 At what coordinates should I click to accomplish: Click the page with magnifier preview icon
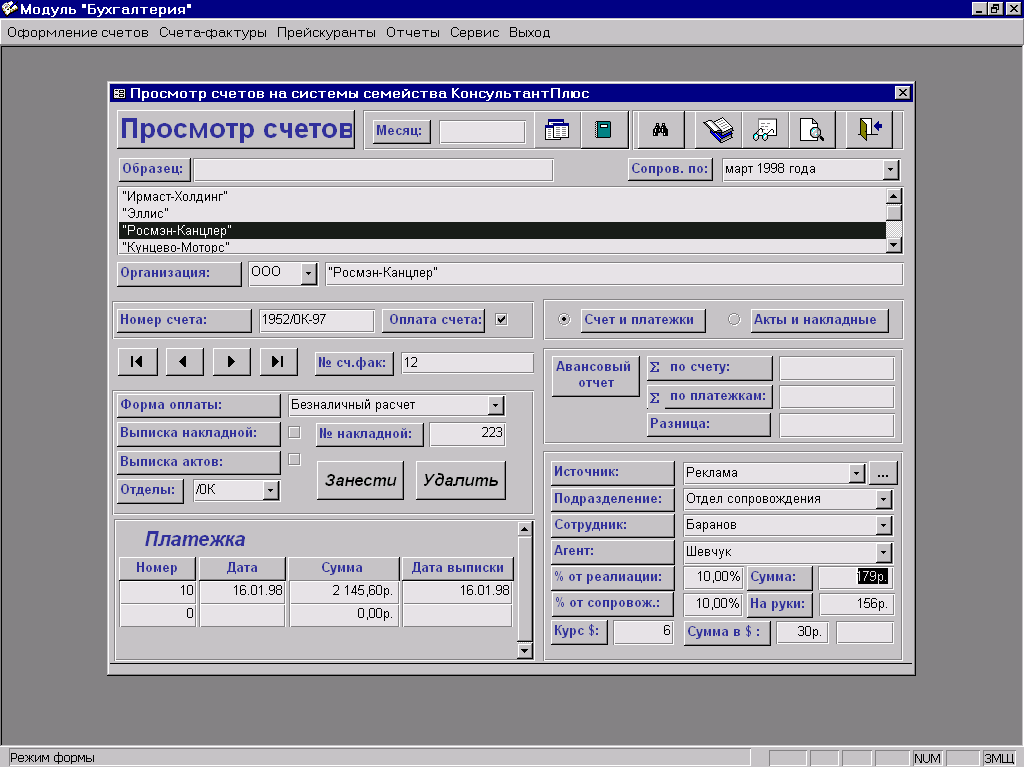[x=812, y=130]
